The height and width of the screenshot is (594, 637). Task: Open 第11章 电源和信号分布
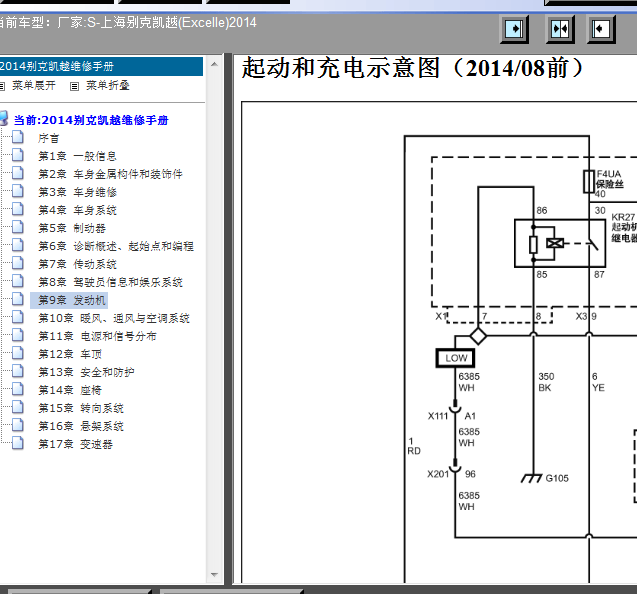pyautogui.click(x=97, y=336)
